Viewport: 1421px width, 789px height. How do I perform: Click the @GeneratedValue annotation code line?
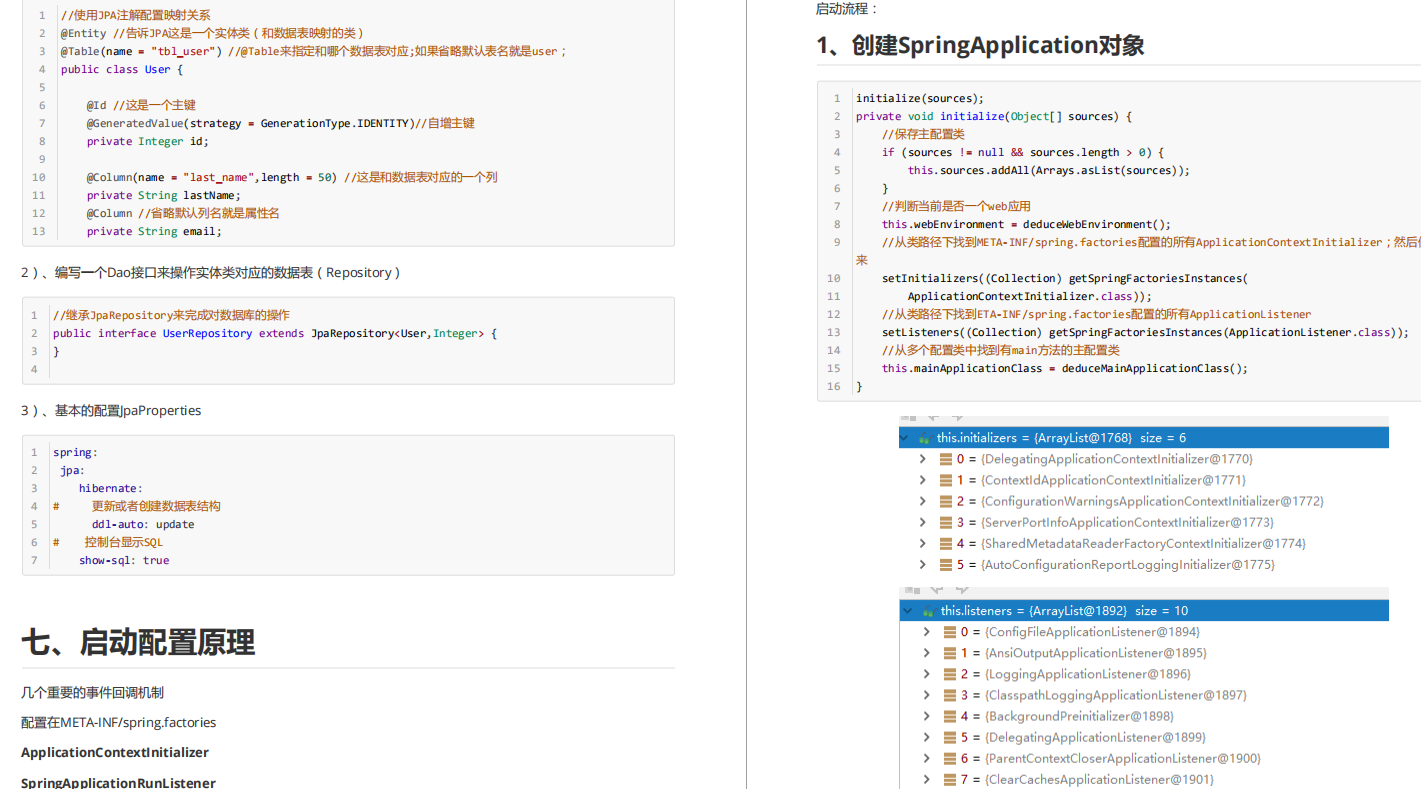click(x=281, y=123)
